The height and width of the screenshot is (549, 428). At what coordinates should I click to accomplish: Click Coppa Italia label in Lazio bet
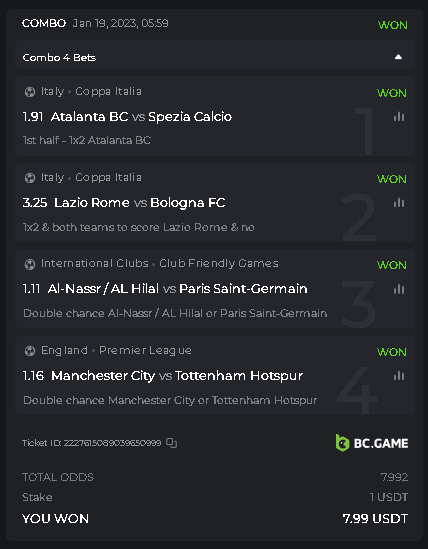(109, 178)
